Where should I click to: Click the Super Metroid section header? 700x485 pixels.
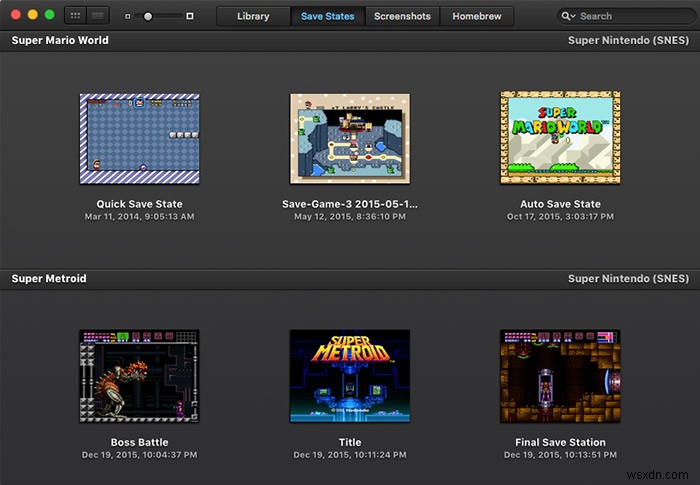coord(49,279)
